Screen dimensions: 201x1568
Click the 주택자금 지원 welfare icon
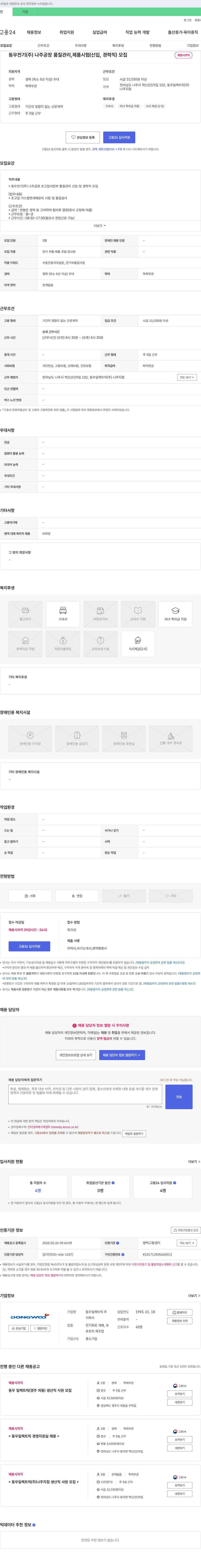[x=26, y=644]
